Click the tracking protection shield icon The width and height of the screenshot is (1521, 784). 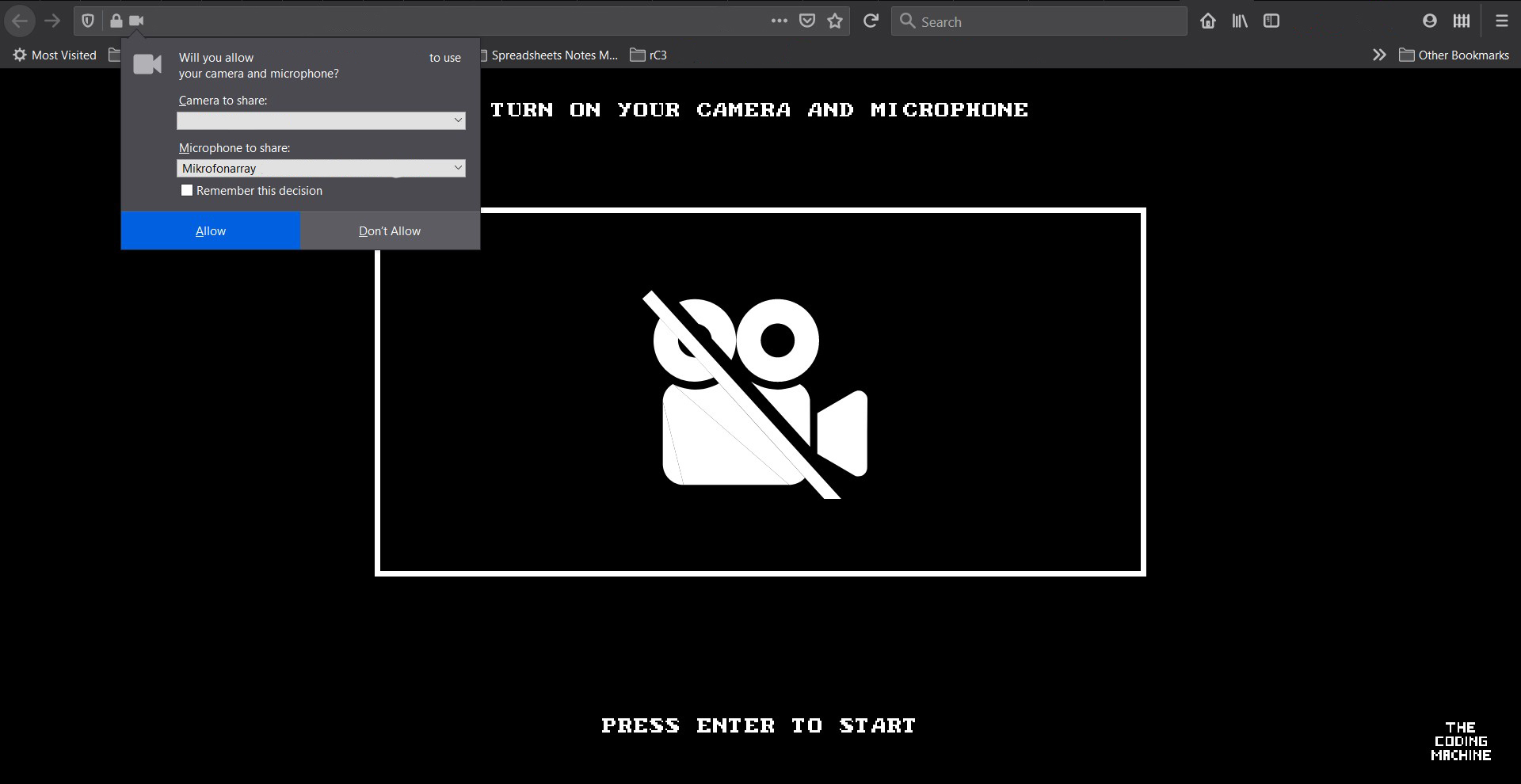click(x=88, y=21)
